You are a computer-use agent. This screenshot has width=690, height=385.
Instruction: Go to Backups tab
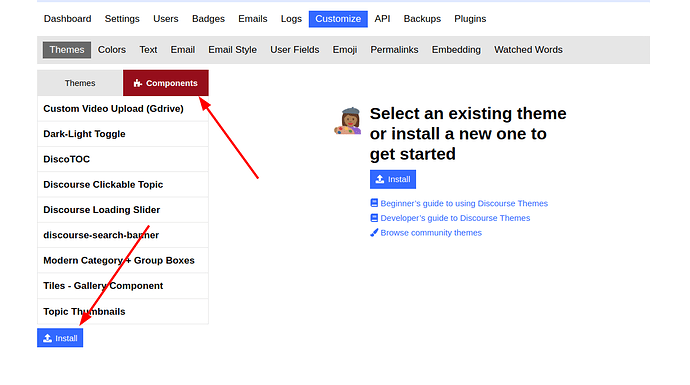(x=422, y=19)
